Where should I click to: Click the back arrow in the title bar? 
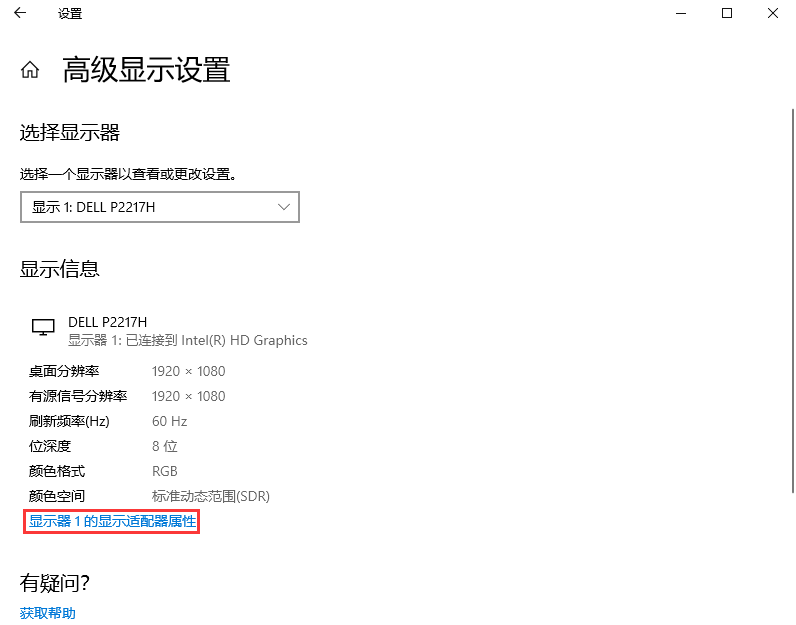(x=20, y=13)
